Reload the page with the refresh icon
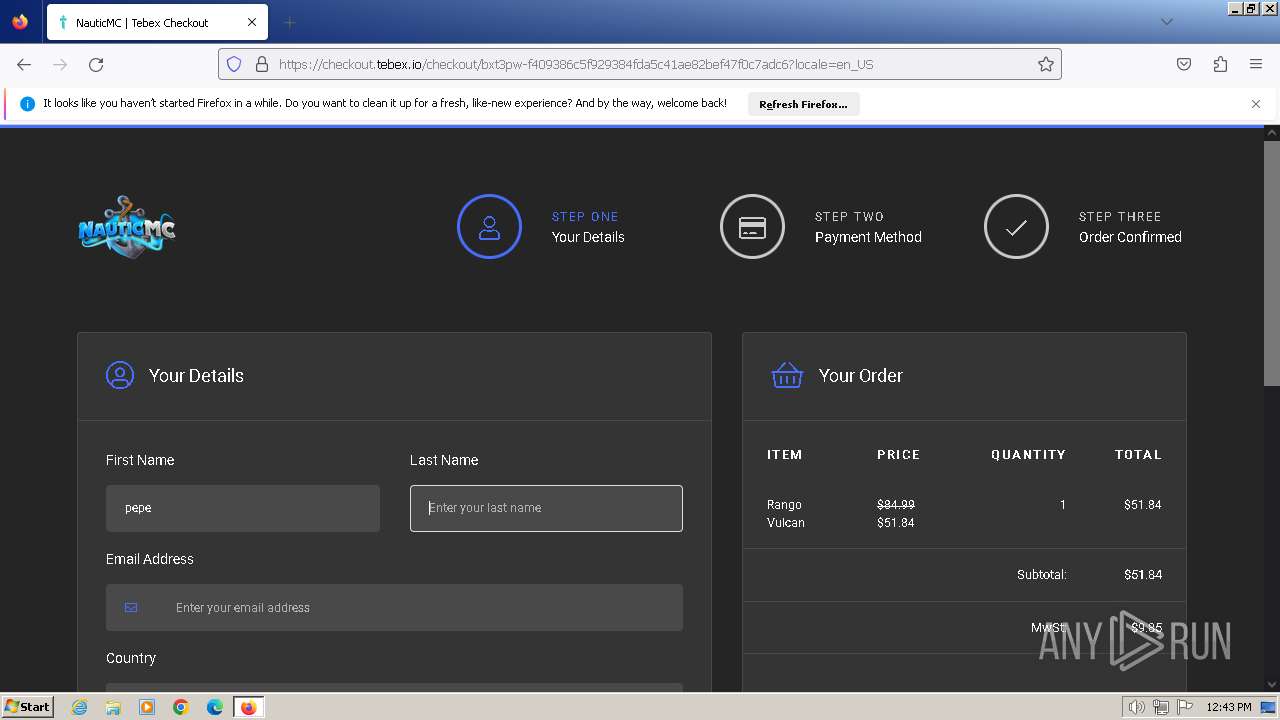Viewport: 1280px width, 720px height. pos(96,64)
